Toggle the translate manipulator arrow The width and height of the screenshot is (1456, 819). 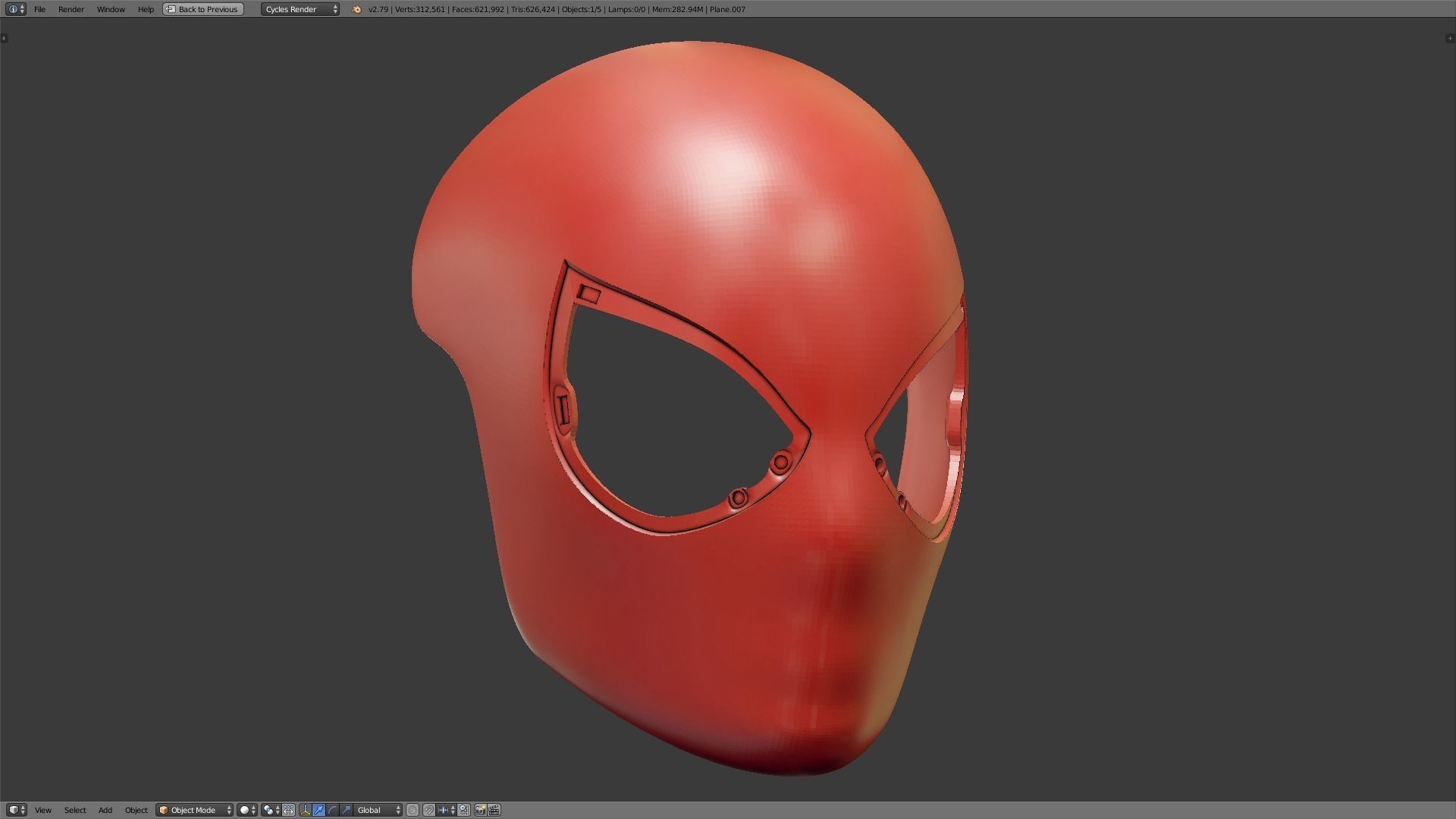pyautogui.click(x=318, y=810)
